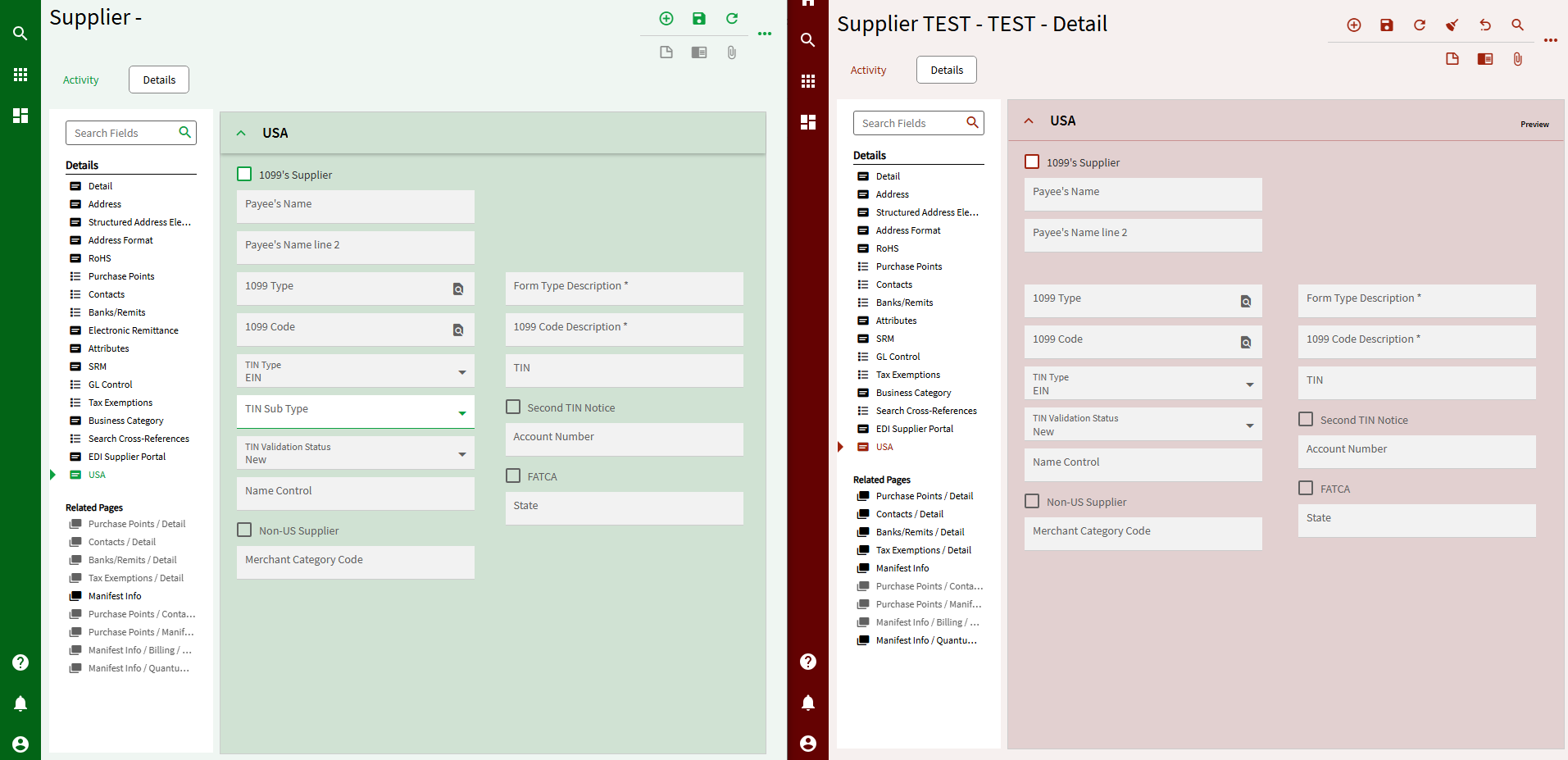This screenshot has height=760, width=1568.
Task: Open the red window's overflow (three dots) menu
Action: pos(1551,40)
